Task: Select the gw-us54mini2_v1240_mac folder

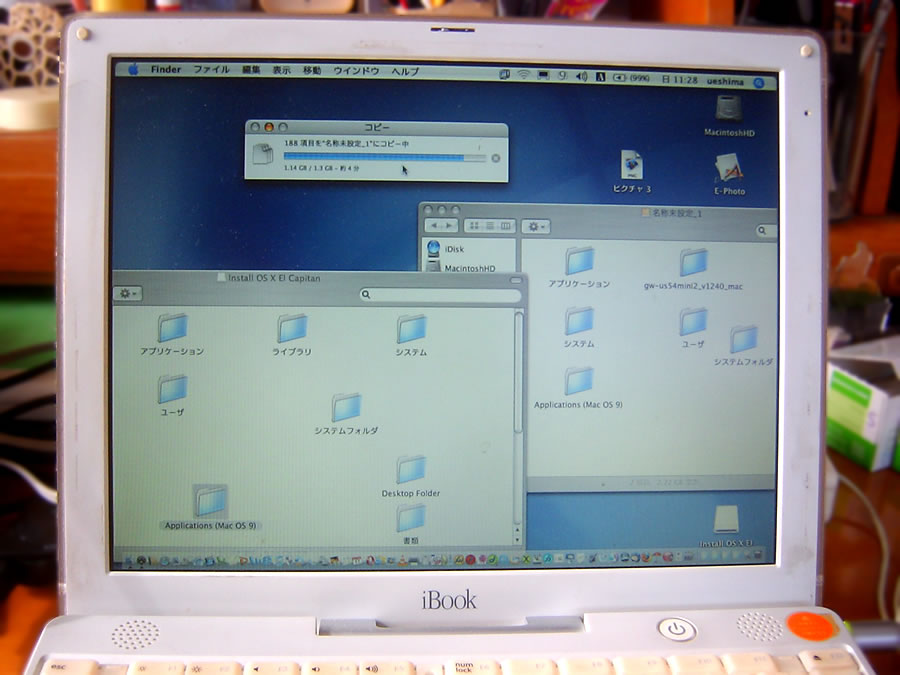Action: (693, 269)
